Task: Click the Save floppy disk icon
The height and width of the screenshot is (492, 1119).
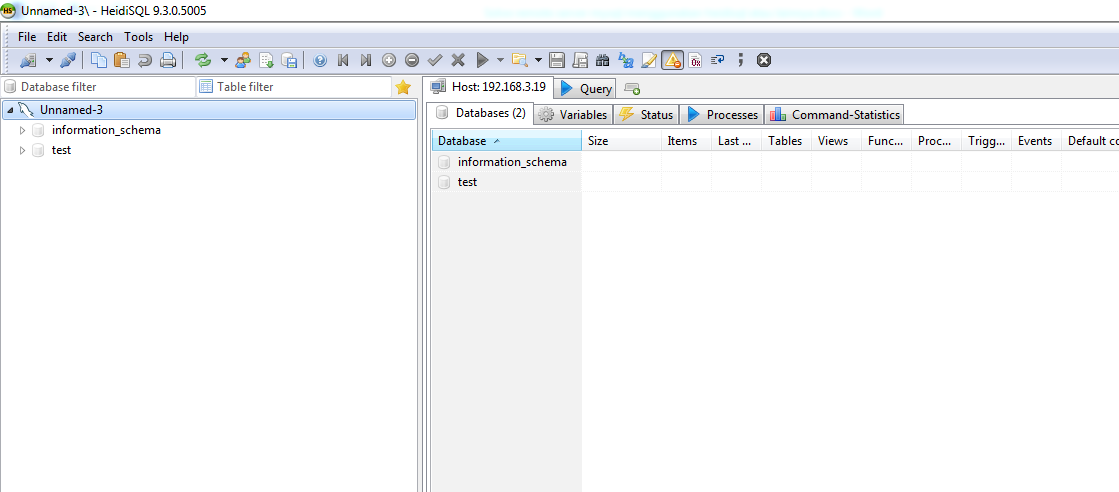Action: (x=557, y=61)
